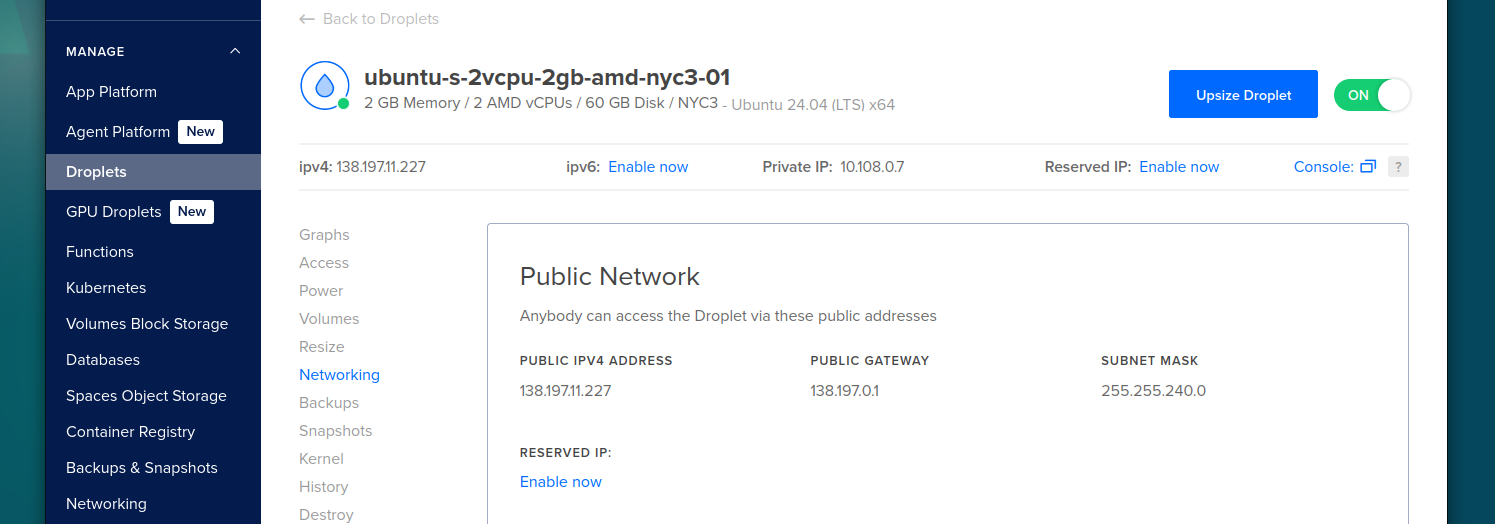
Task: Open Backups & Snapshots in sidebar
Action: point(142,468)
